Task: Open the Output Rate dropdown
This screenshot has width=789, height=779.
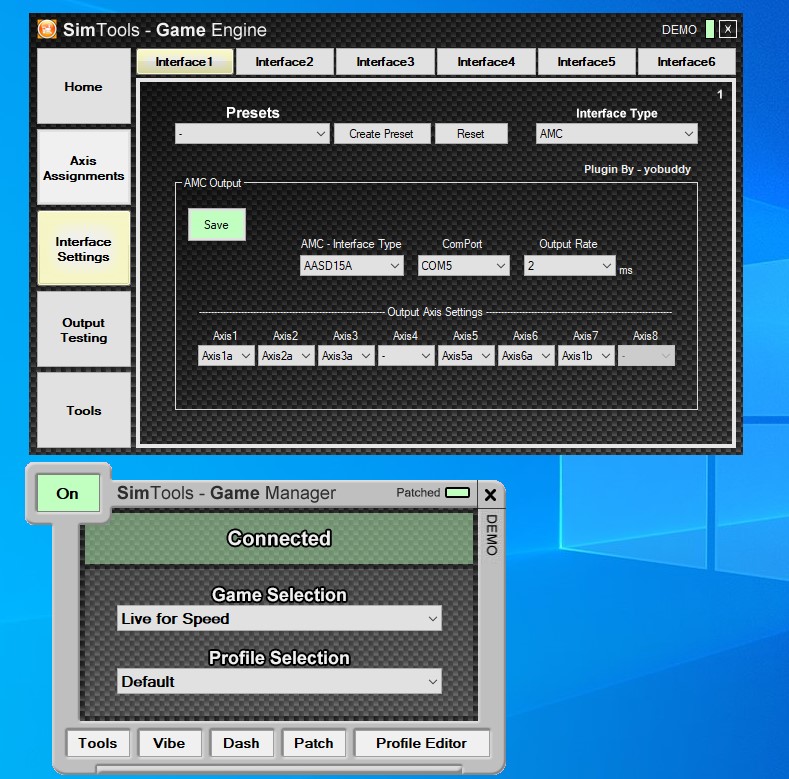Action: [x=570, y=266]
